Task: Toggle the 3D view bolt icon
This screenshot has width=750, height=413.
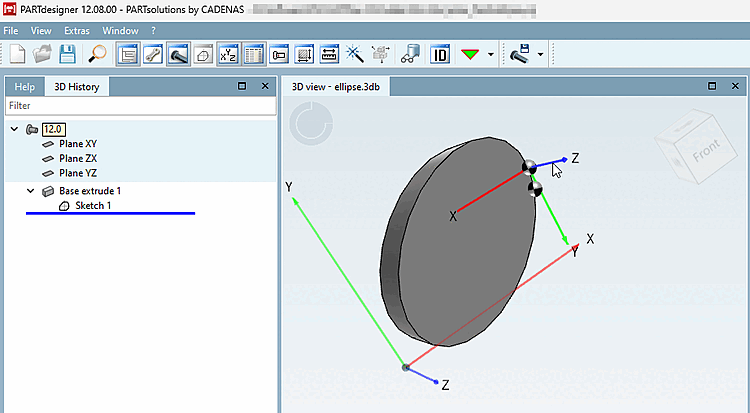Action: [x=178, y=54]
